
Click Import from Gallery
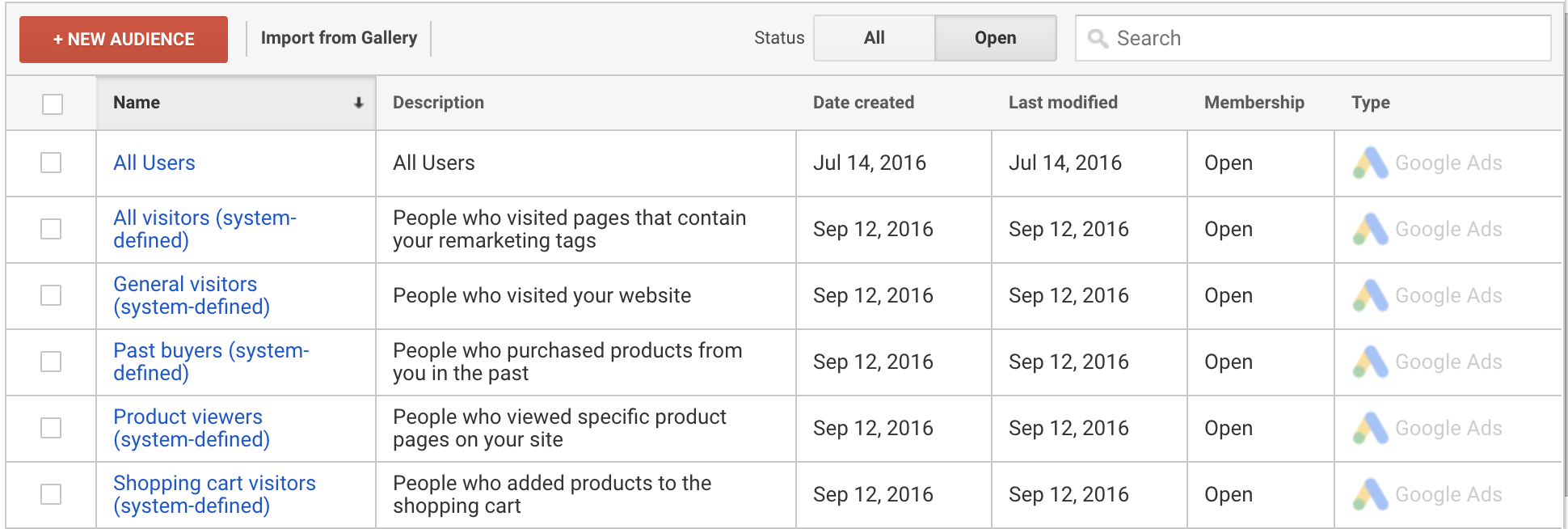click(x=338, y=38)
